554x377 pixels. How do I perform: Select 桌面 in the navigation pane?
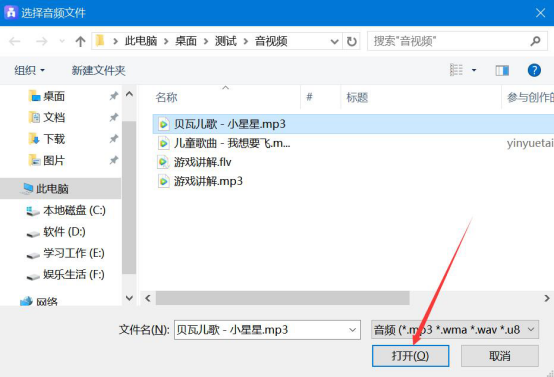pos(54,96)
